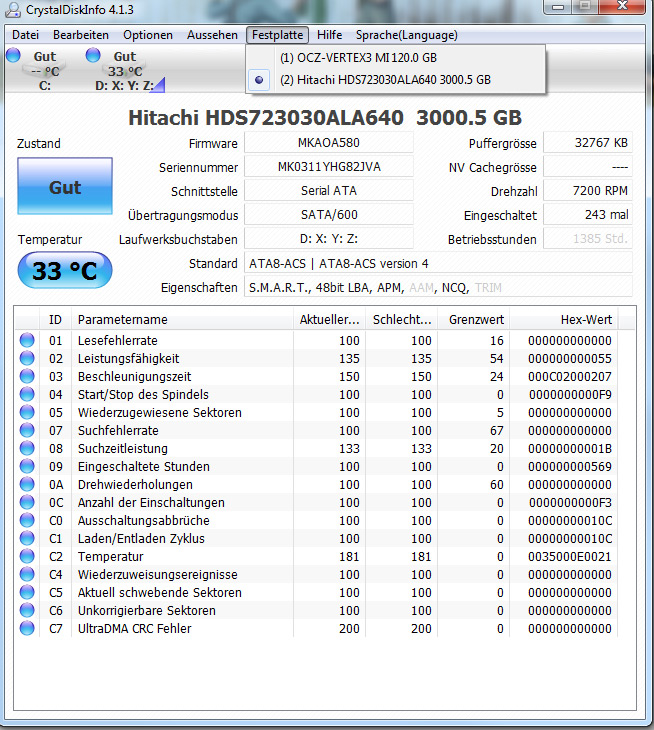Click status orb for Leistungsfähigkeit row
The width and height of the screenshot is (654, 730).
tap(27, 358)
